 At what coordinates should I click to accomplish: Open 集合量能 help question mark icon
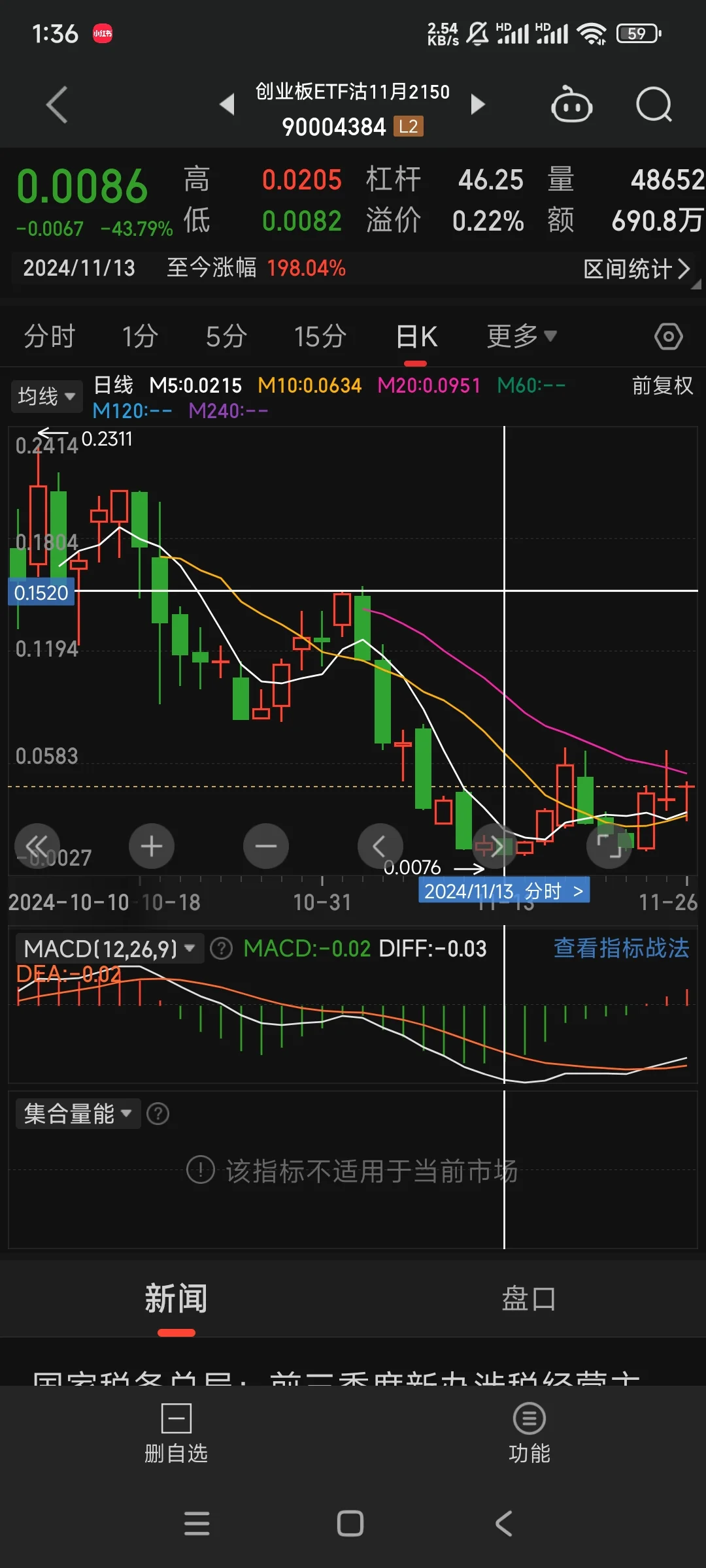158,1113
